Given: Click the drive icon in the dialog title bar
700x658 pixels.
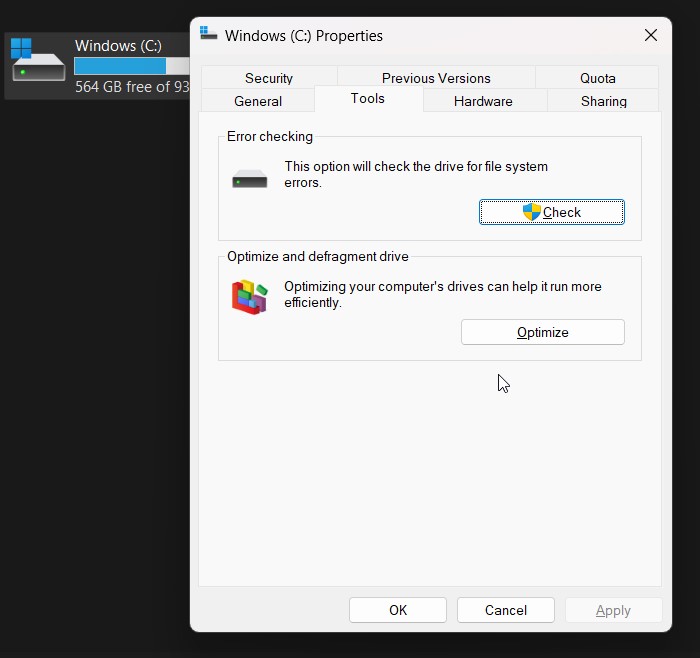Looking at the screenshot, I should tap(208, 33).
